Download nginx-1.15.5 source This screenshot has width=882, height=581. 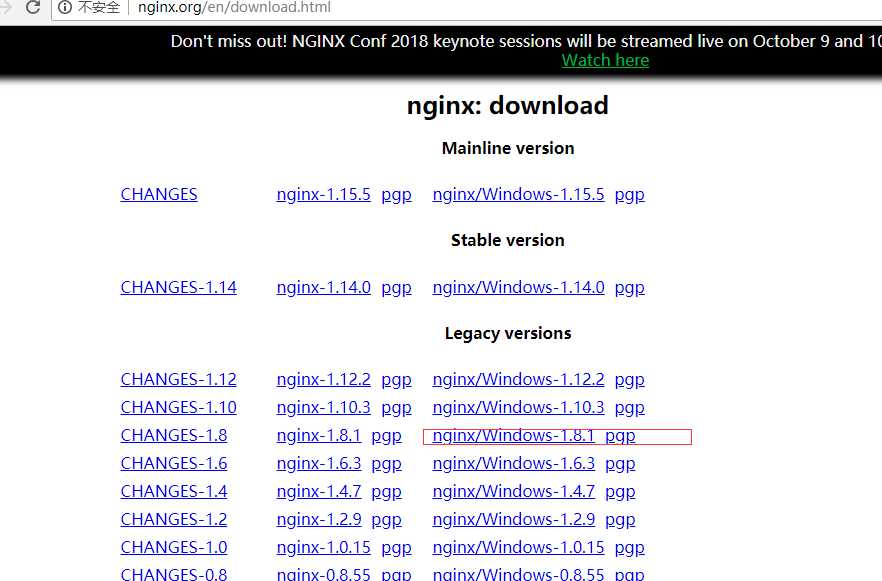click(x=323, y=195)
